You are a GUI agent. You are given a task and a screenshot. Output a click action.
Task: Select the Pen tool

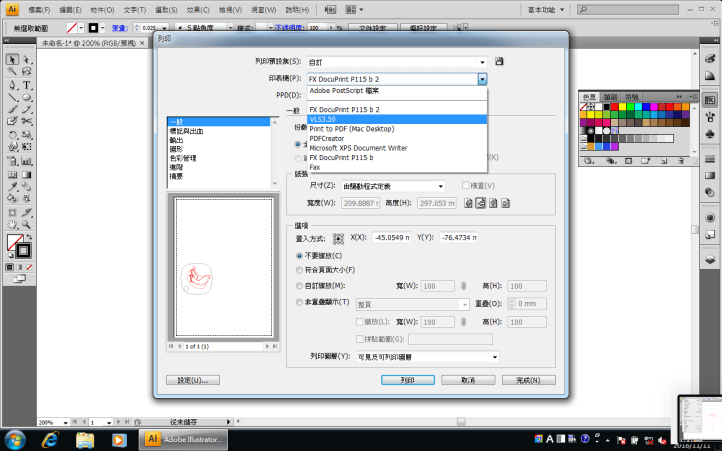tap(12, 85)
